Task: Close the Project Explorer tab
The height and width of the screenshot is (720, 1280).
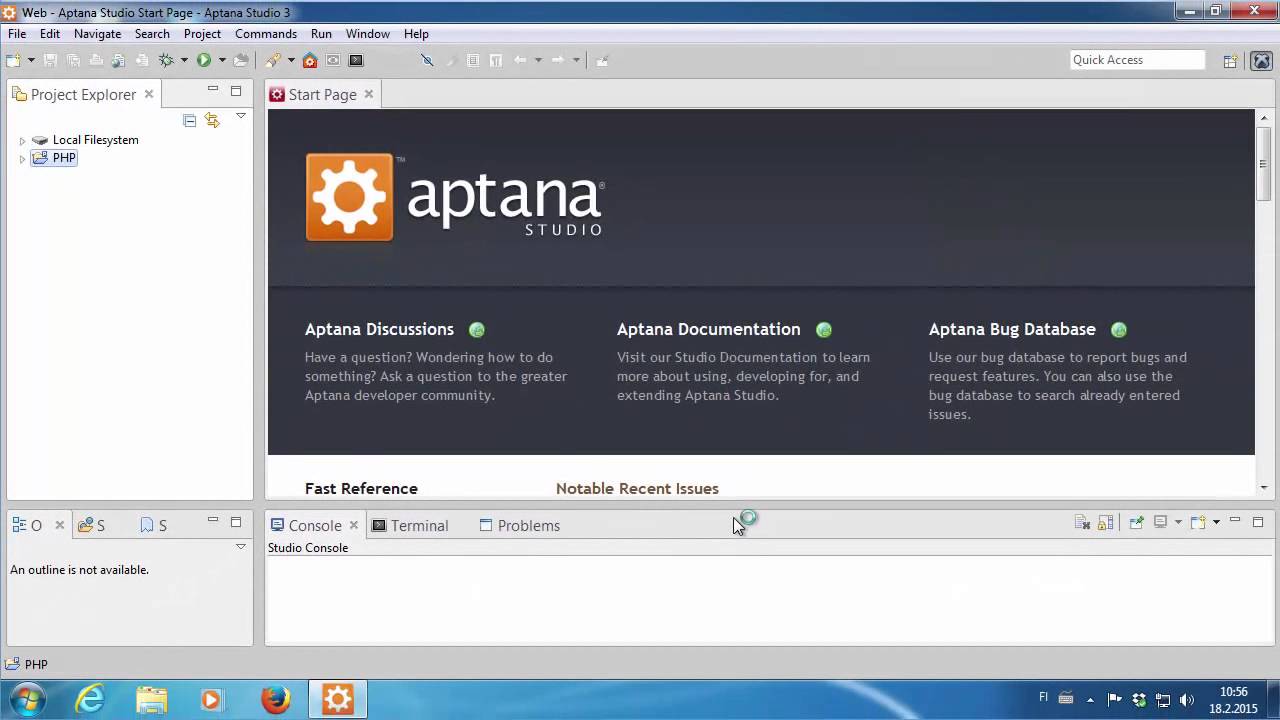Action: pos(149,94)
